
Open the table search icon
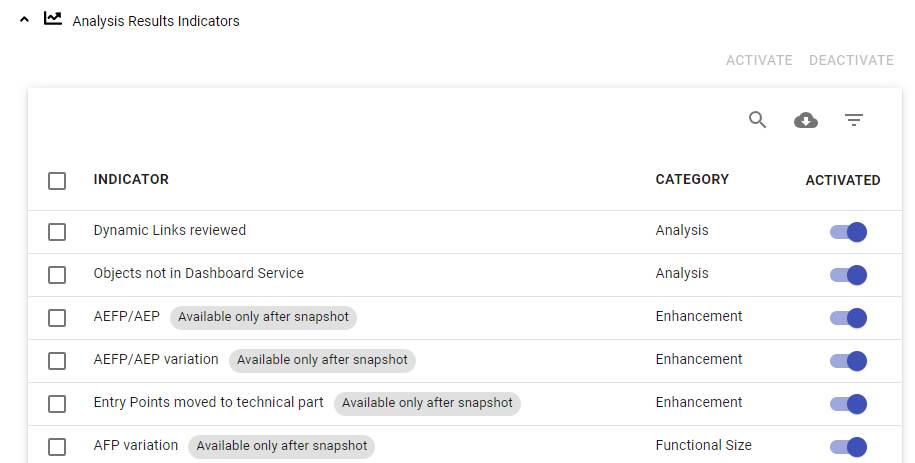pos(757,120)
